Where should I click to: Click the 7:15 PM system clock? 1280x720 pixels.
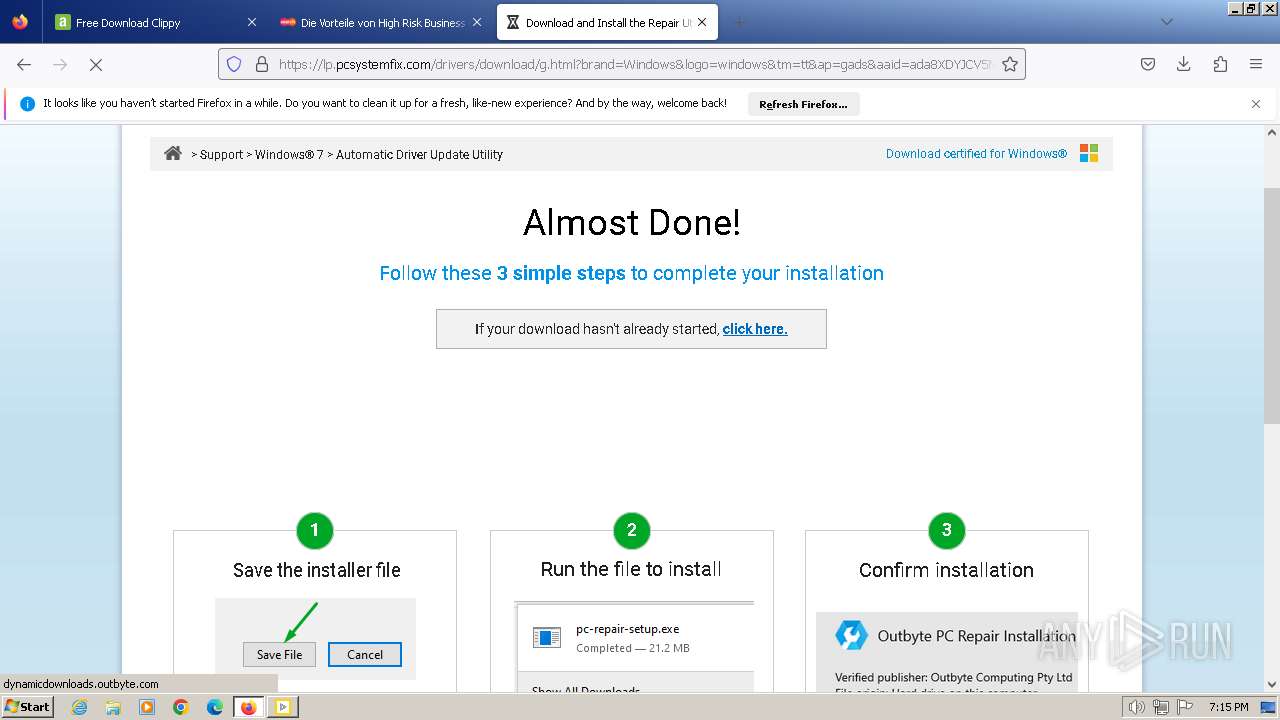[1228, 707]
